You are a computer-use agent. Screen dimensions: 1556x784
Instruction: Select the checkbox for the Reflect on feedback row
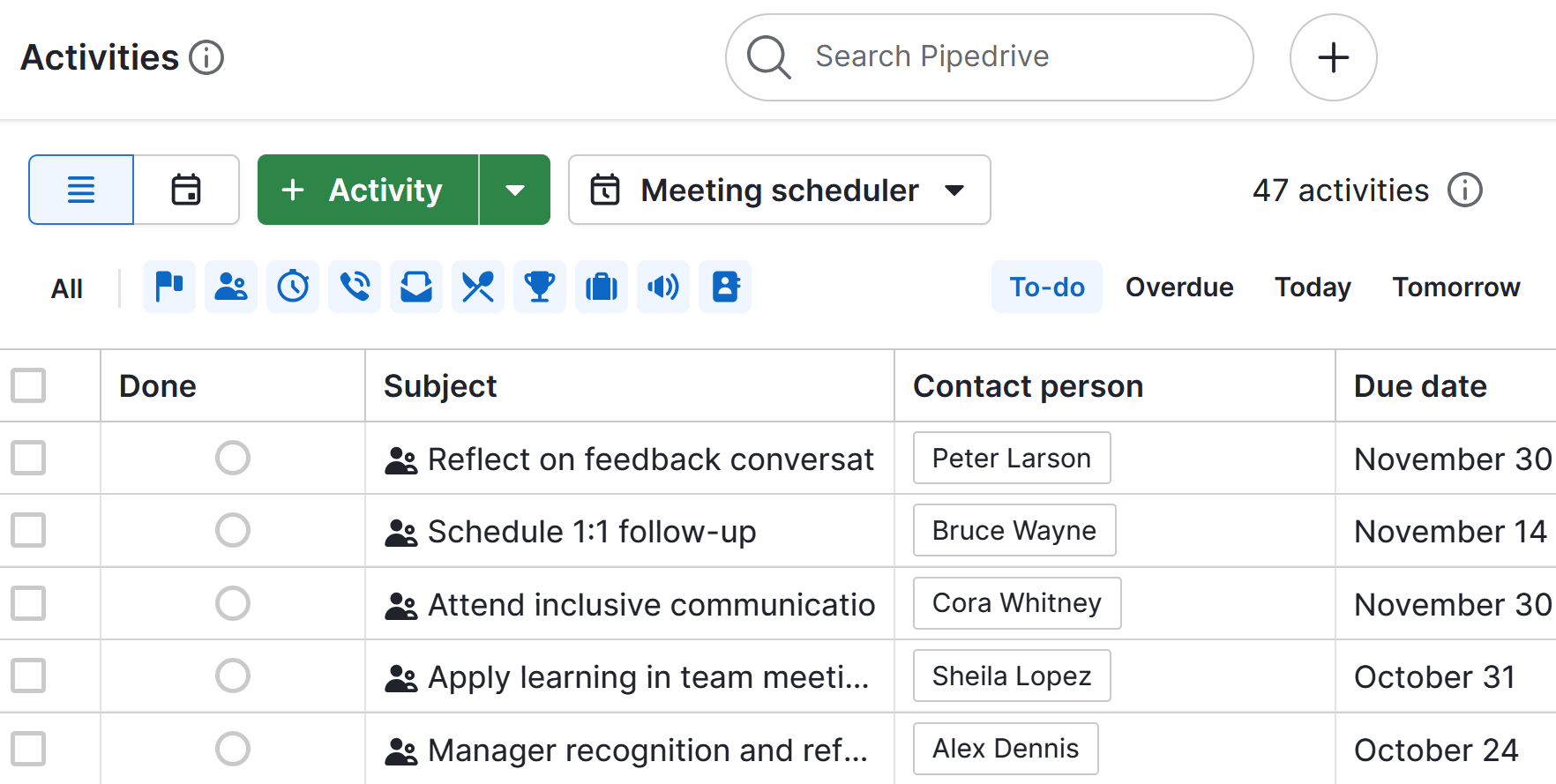click(27, 458)
